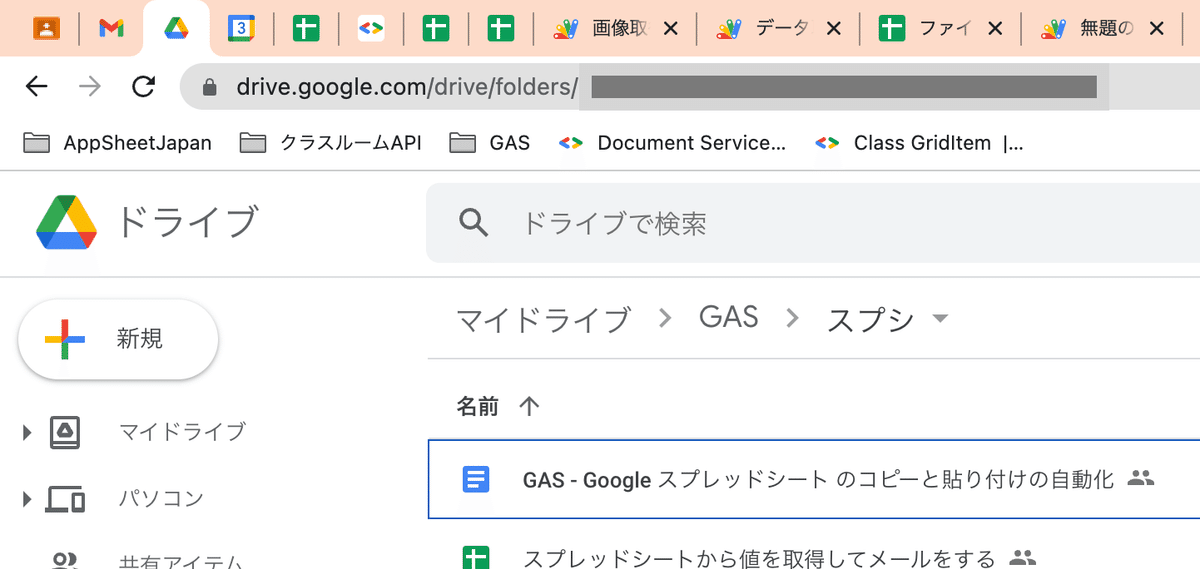The width and height of the screenshot is (1200, 569).
Task: Open the Gmail pinned tab
Action: point(111,29)
